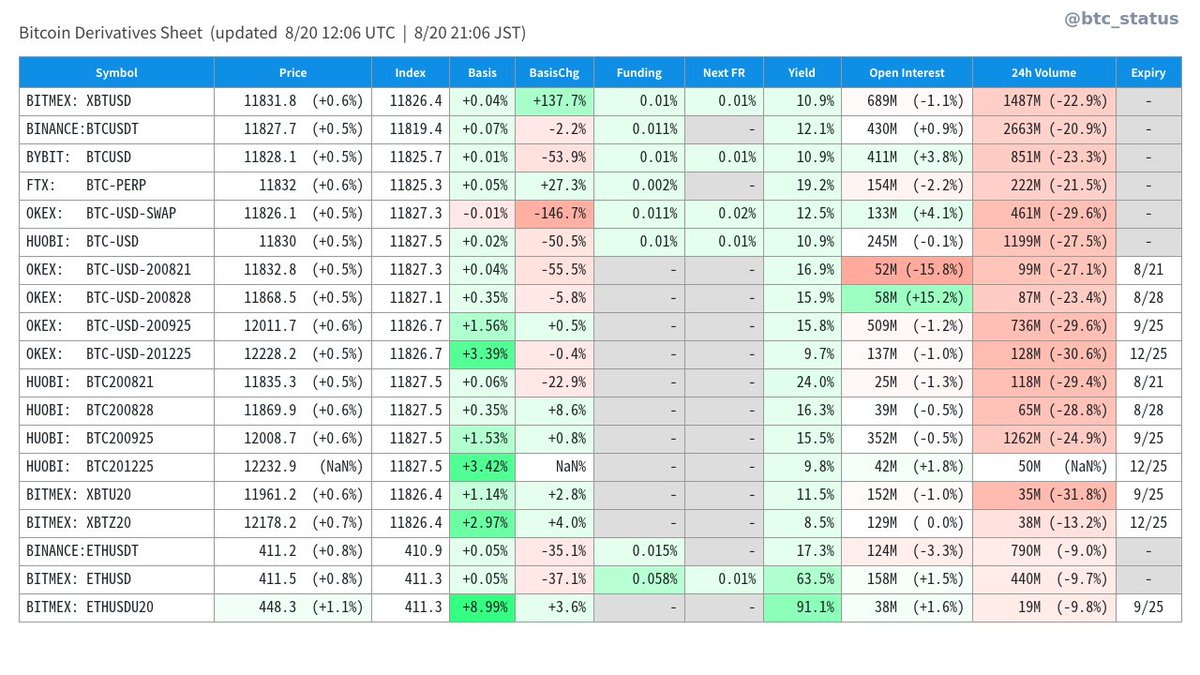Select the BITMEX: ETHUSD symbol cell

coord(117,579)
